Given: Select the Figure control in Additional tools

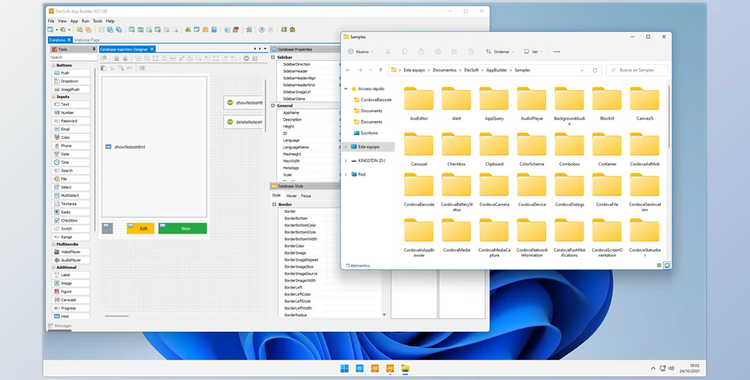Looking at the screenshot, I should pos(71,291).
